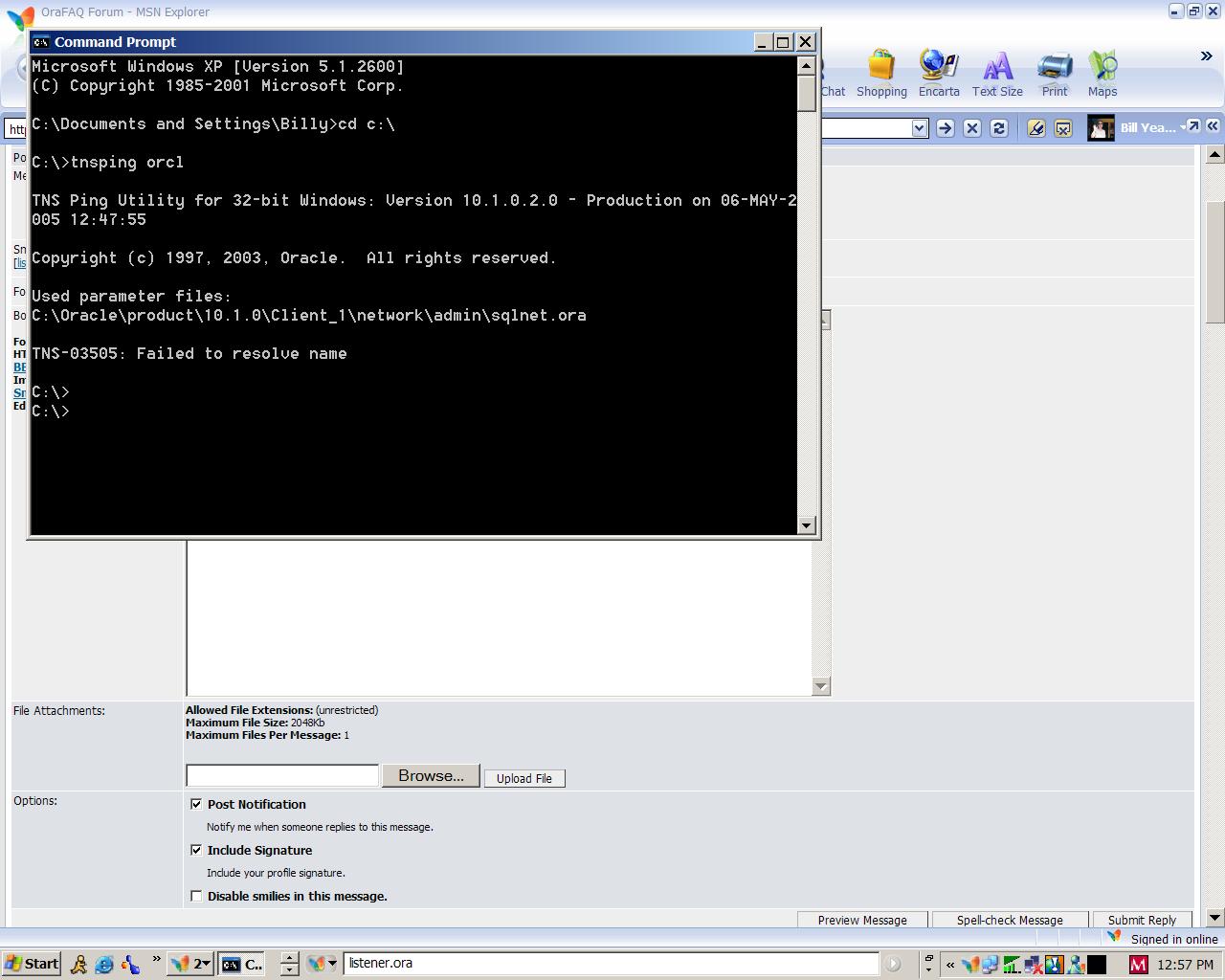Click the Browse... file button
This screenshot has height=980, width=1225.
click(x=431, y=776)
